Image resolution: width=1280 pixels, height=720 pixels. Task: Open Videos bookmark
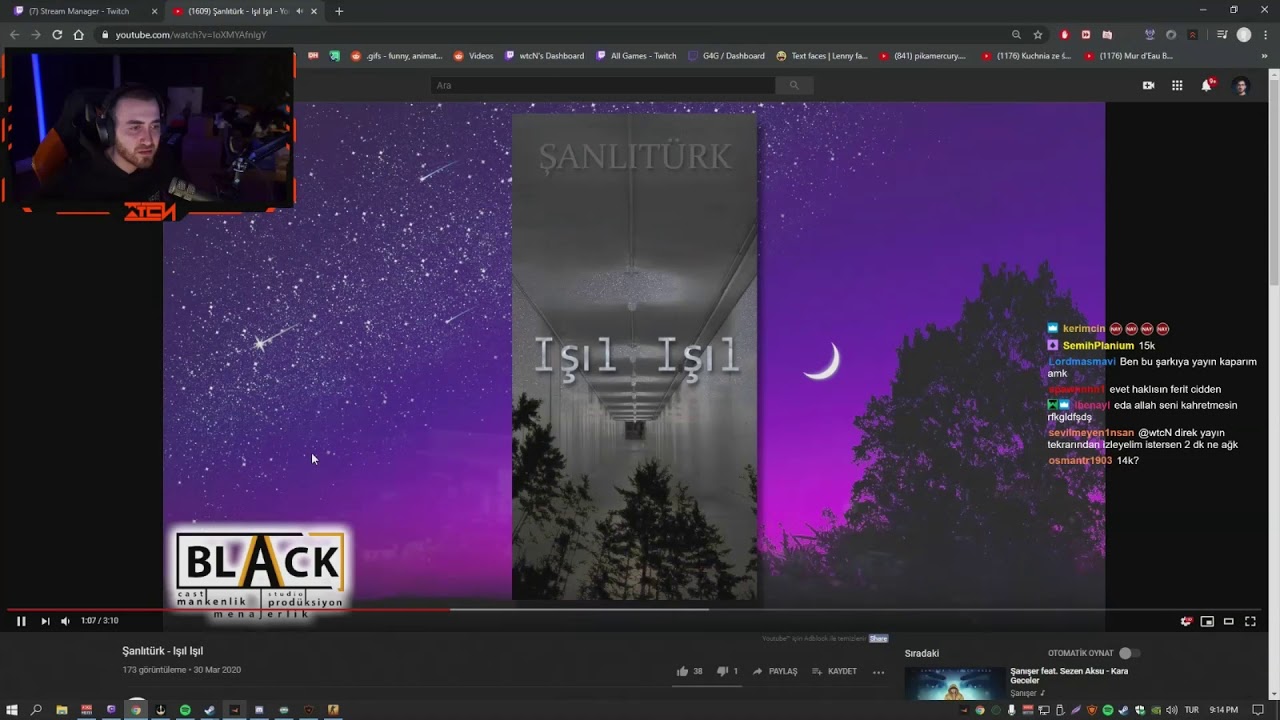click(474, 56)
